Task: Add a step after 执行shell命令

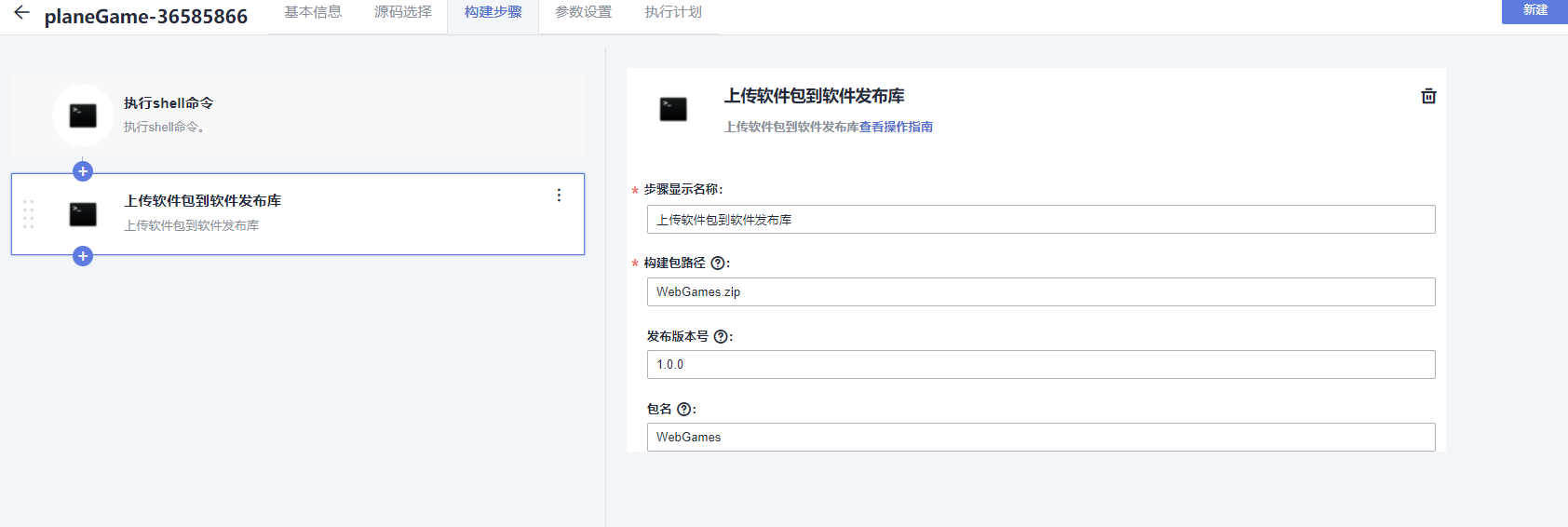Action: tap(83, 171)
